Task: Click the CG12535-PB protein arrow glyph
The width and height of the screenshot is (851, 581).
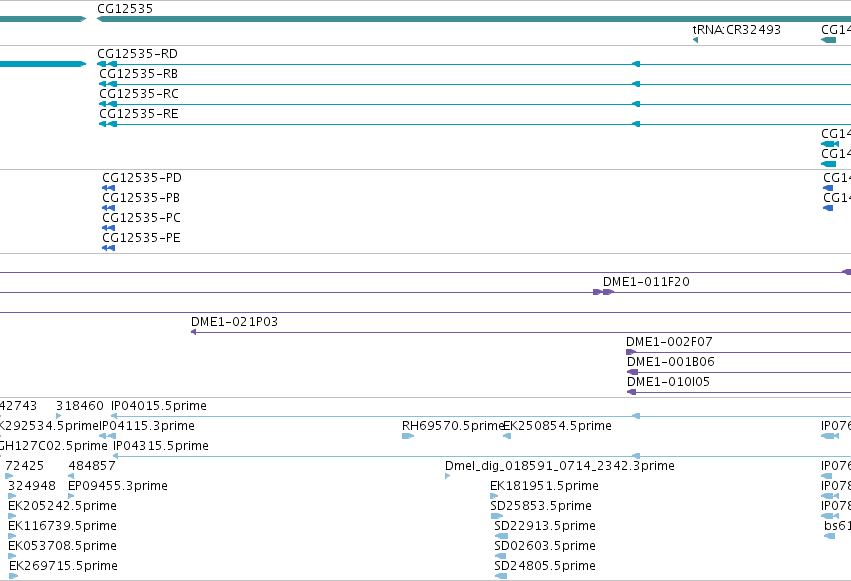Action: pyautogui.click(x=109, y=208)
